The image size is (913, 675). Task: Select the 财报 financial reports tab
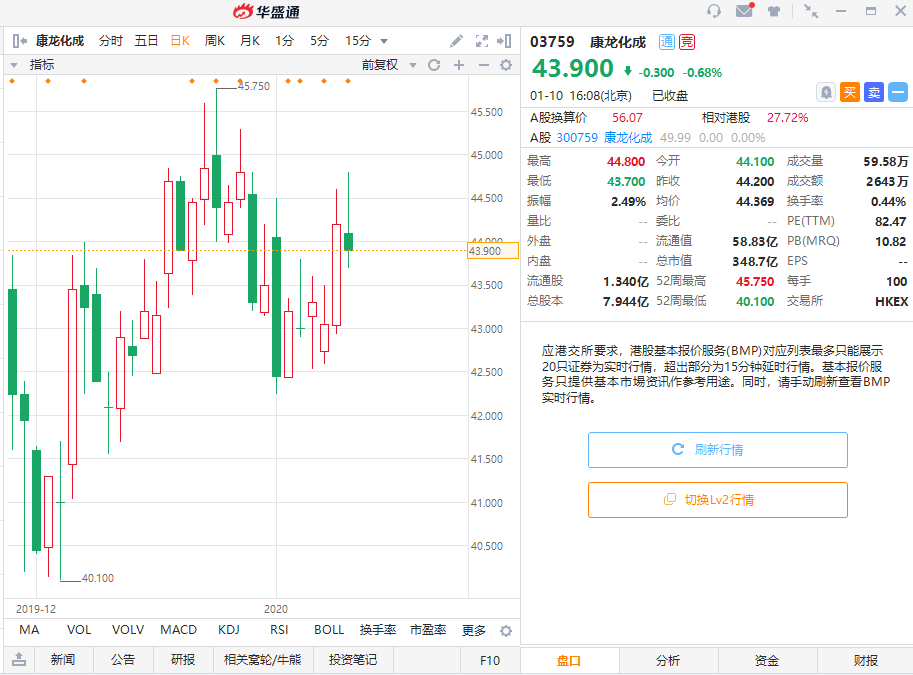coord(866,660)
